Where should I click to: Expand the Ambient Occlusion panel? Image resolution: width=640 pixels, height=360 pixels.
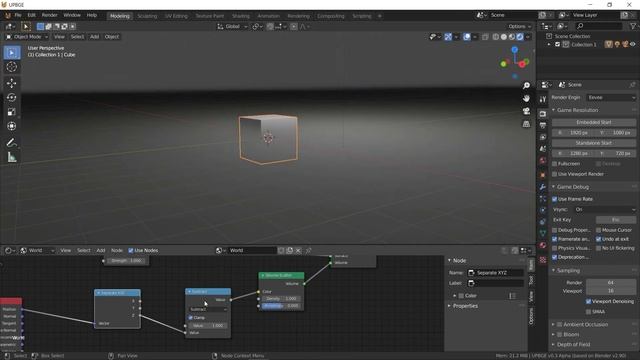coord(553,324)
